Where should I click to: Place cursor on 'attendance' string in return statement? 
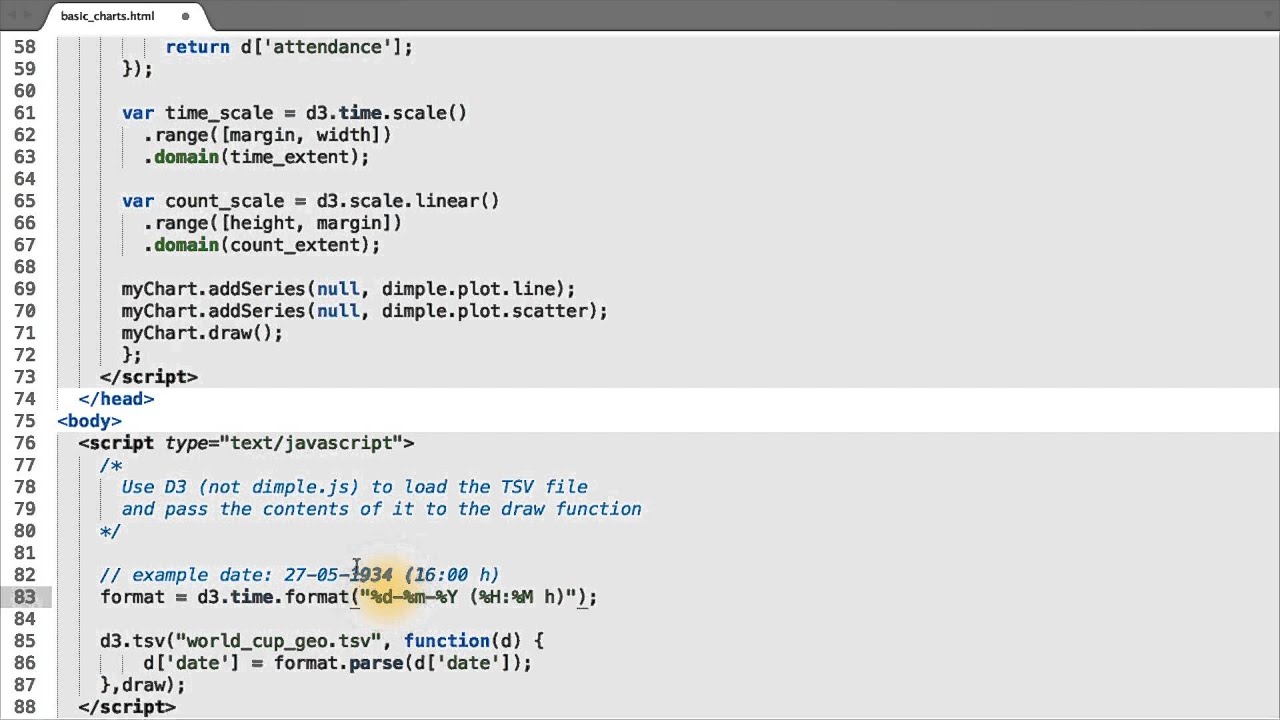[327, 47]
